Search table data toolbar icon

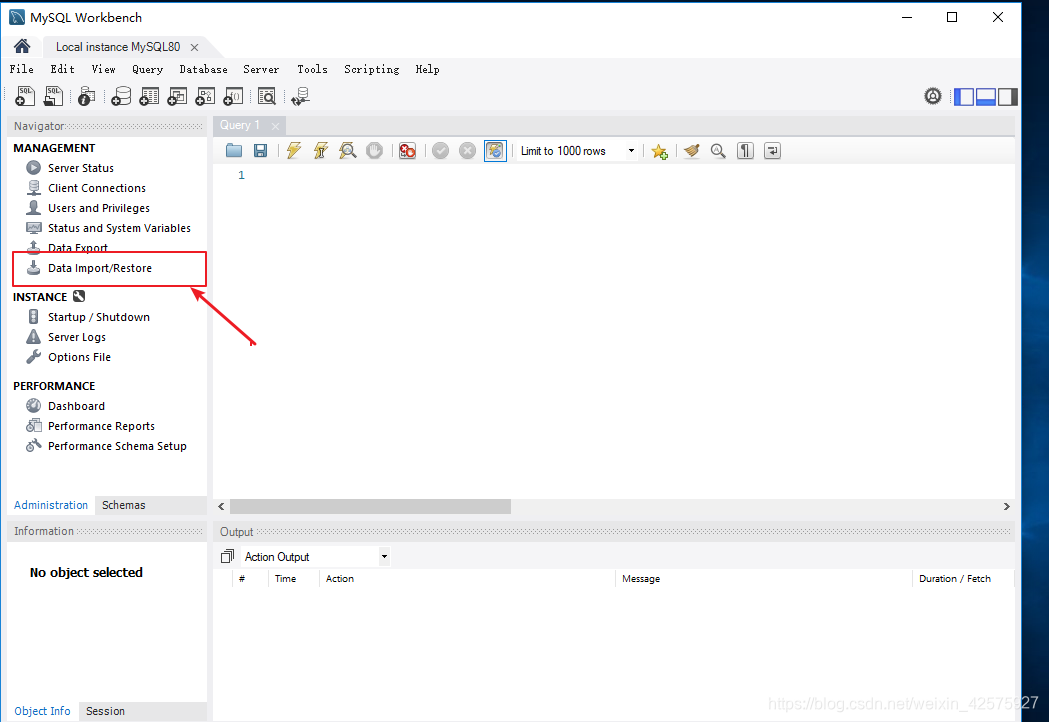pos(267,96)
